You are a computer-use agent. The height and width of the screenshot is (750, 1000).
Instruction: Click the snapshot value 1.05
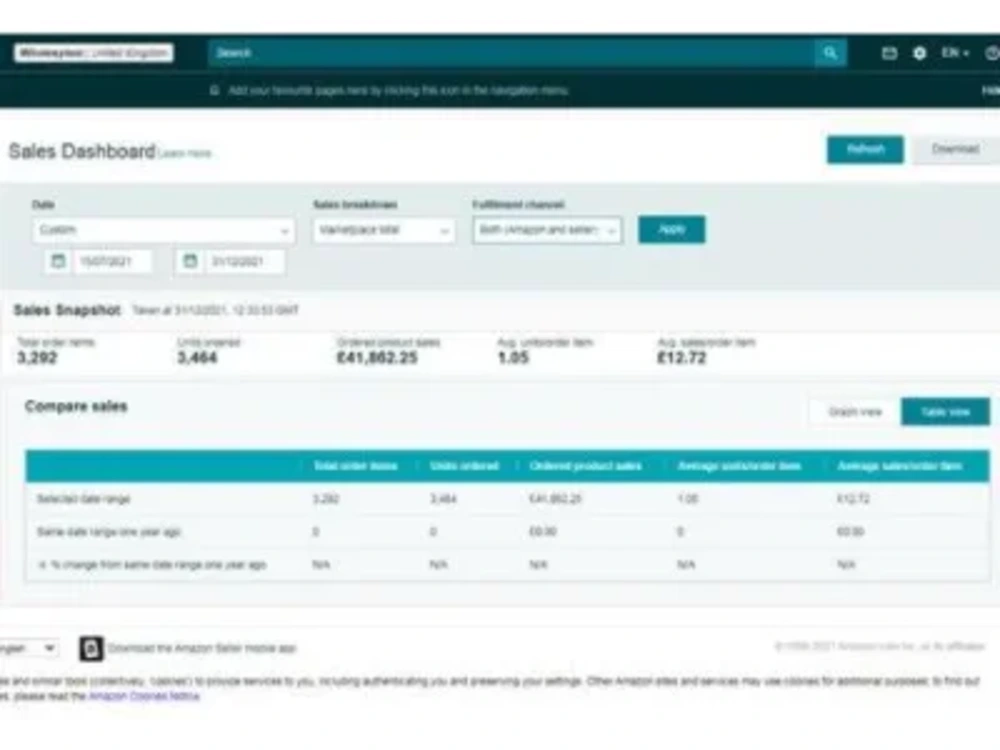tap(513, 358)
